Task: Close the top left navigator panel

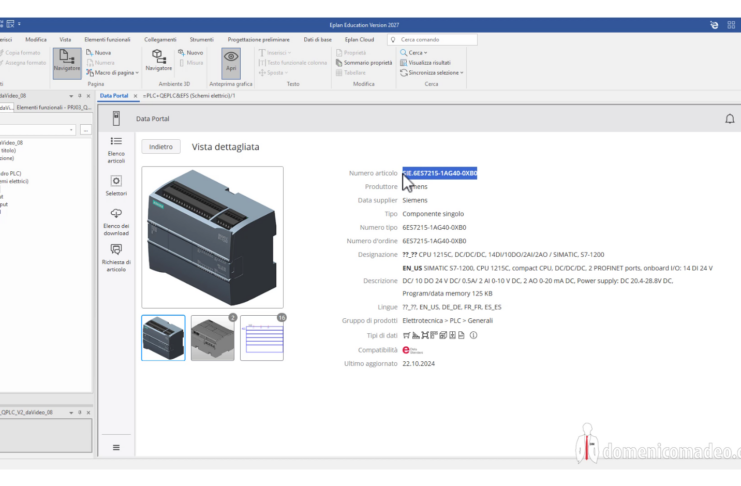Action: pos(88,96)
